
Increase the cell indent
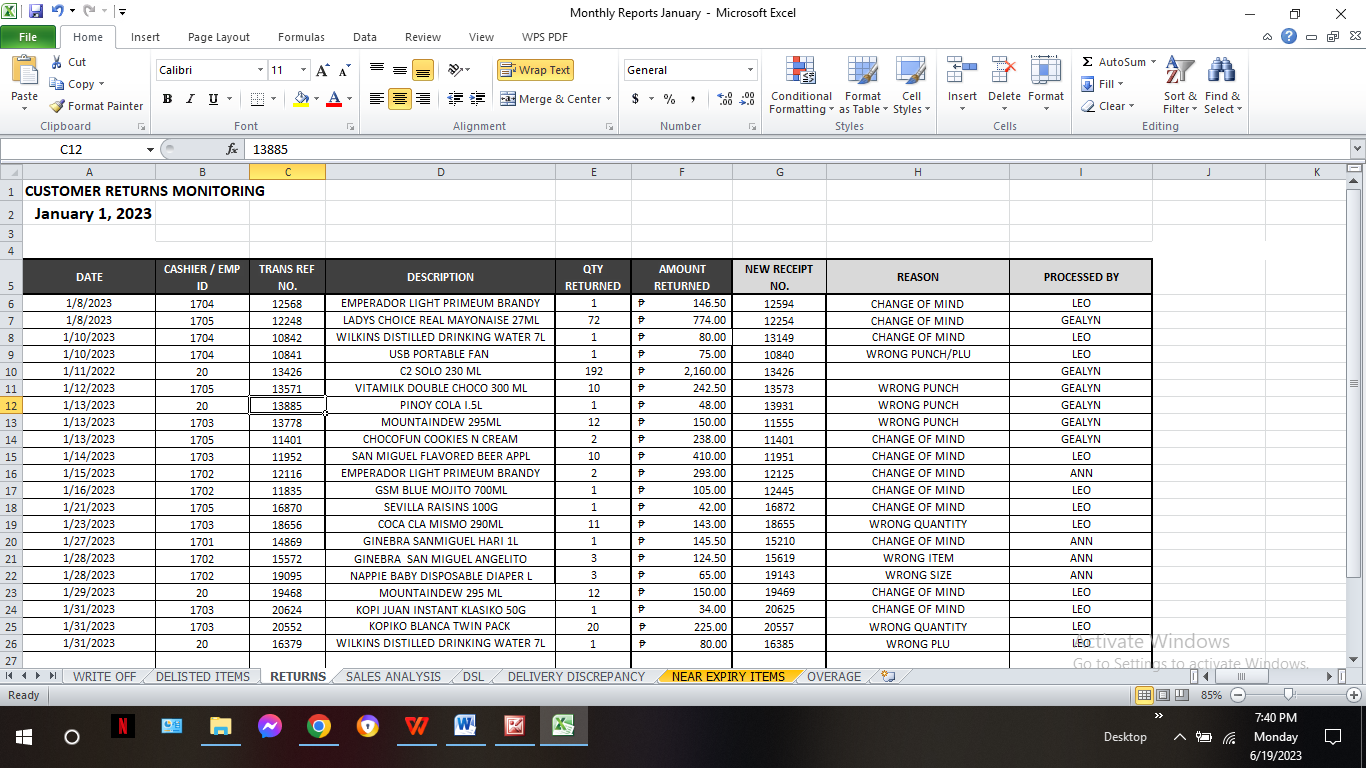coord(478,99)
